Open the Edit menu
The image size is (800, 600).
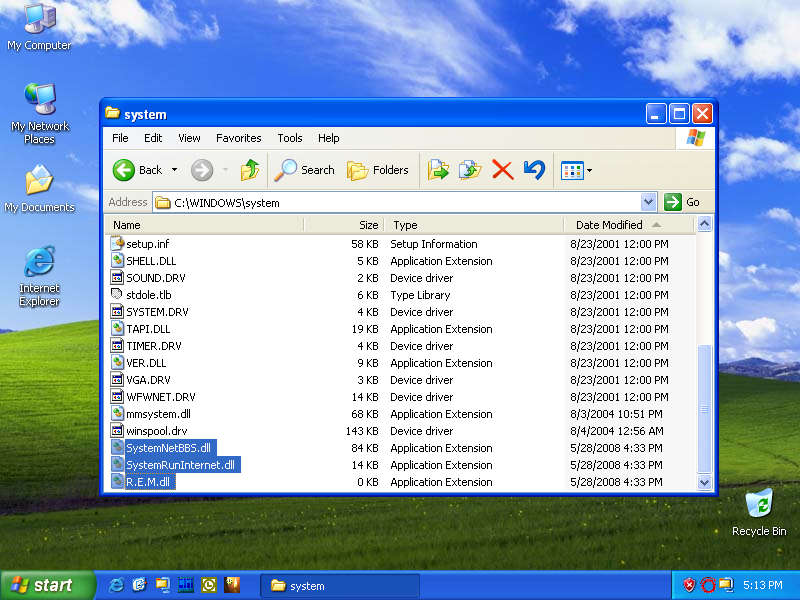point(153,138)
